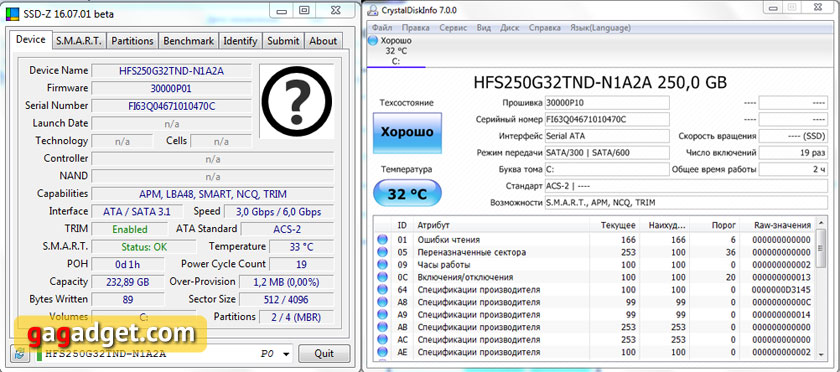Click the refresh icon beside the drive selector

point(20,353)
